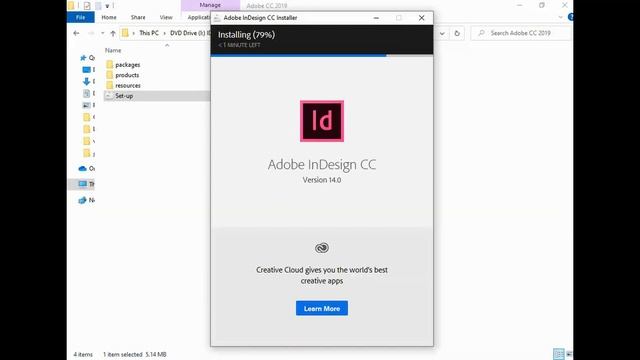Click the Search Adobe CC 2019 field
Screen dimensions: 640x360
(520, 33)
